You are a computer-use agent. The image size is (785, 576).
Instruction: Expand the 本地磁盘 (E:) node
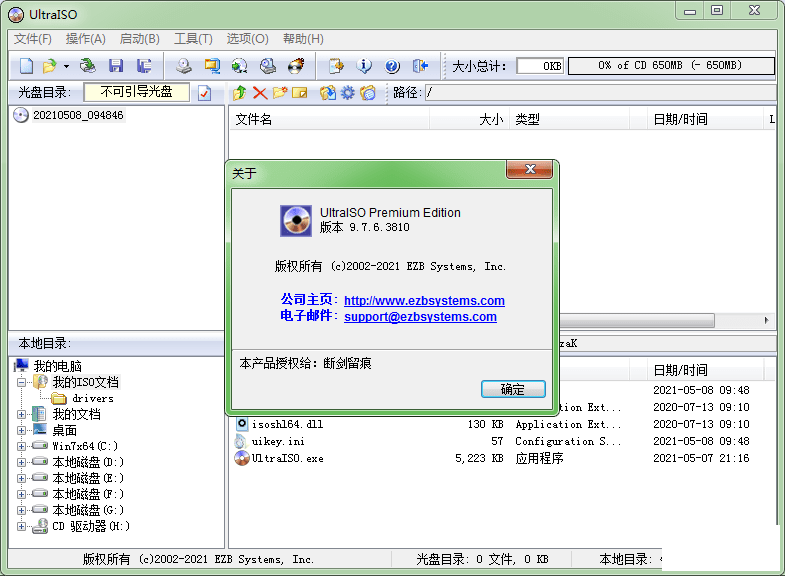tap(21, 478)
